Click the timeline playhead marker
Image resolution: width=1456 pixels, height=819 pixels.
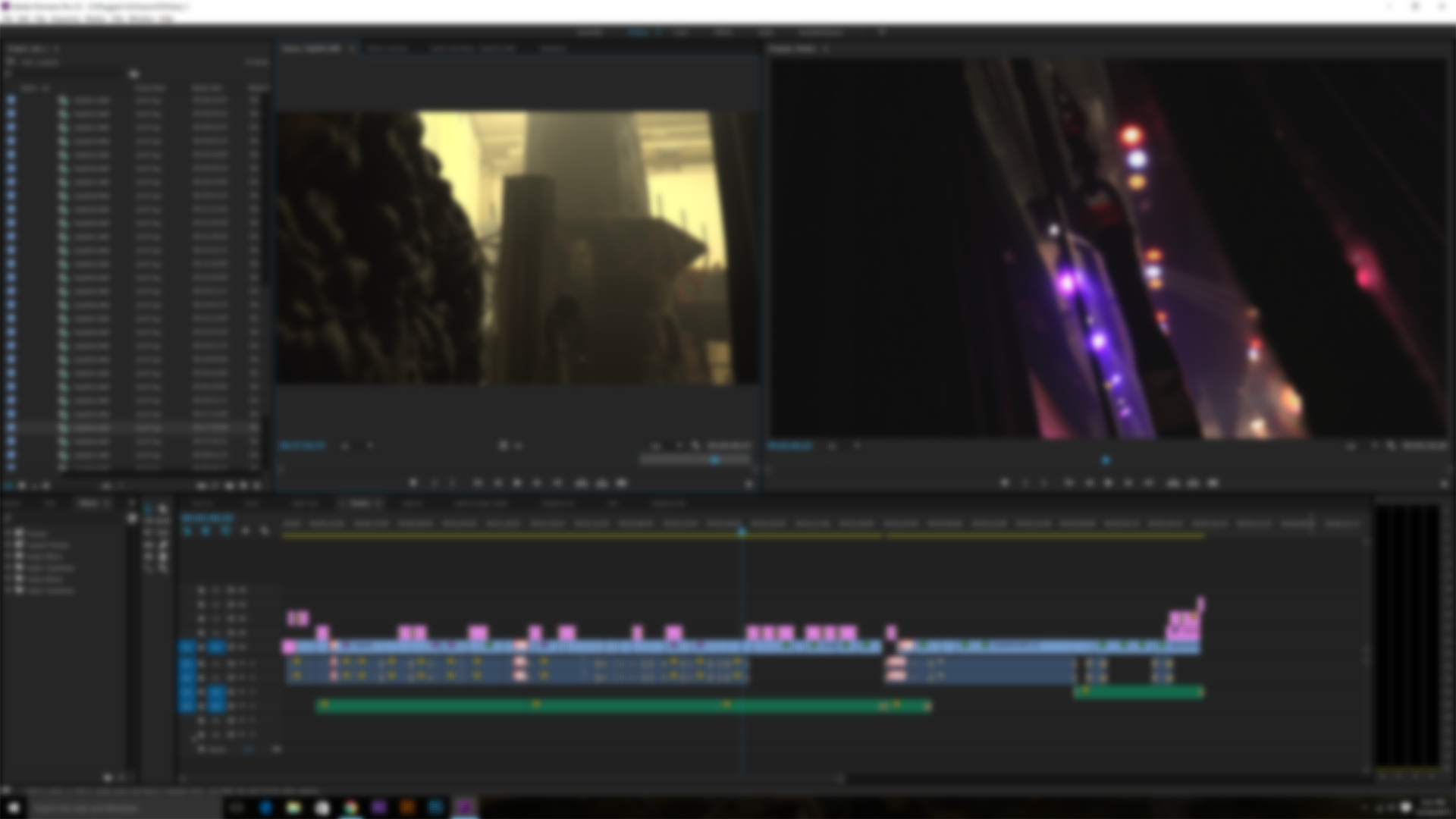point(742,532)
